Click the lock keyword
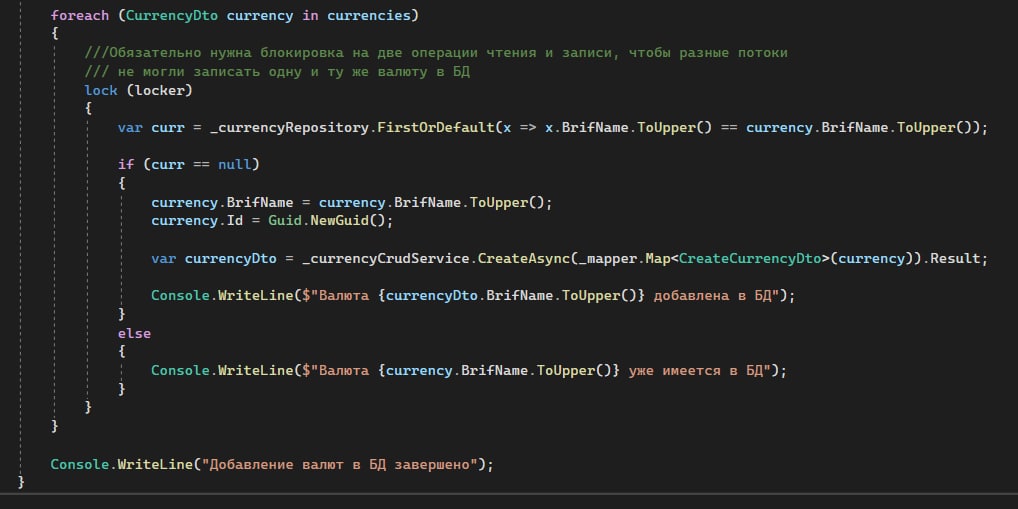Viewport: 1018px width, 509px height. (x=101, y=91)
